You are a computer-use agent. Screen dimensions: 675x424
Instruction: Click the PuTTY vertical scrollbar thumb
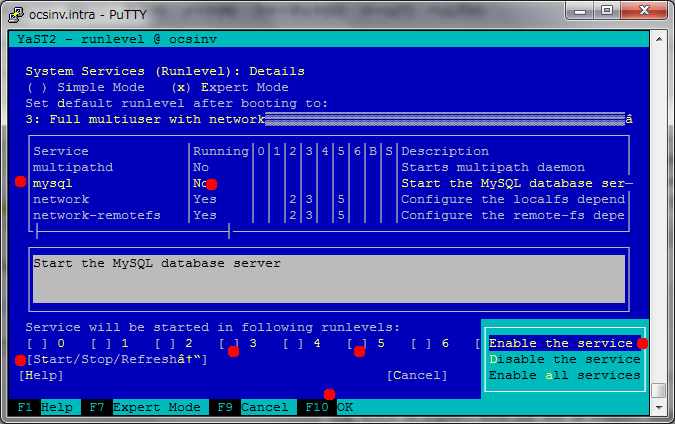coord(659,390)
